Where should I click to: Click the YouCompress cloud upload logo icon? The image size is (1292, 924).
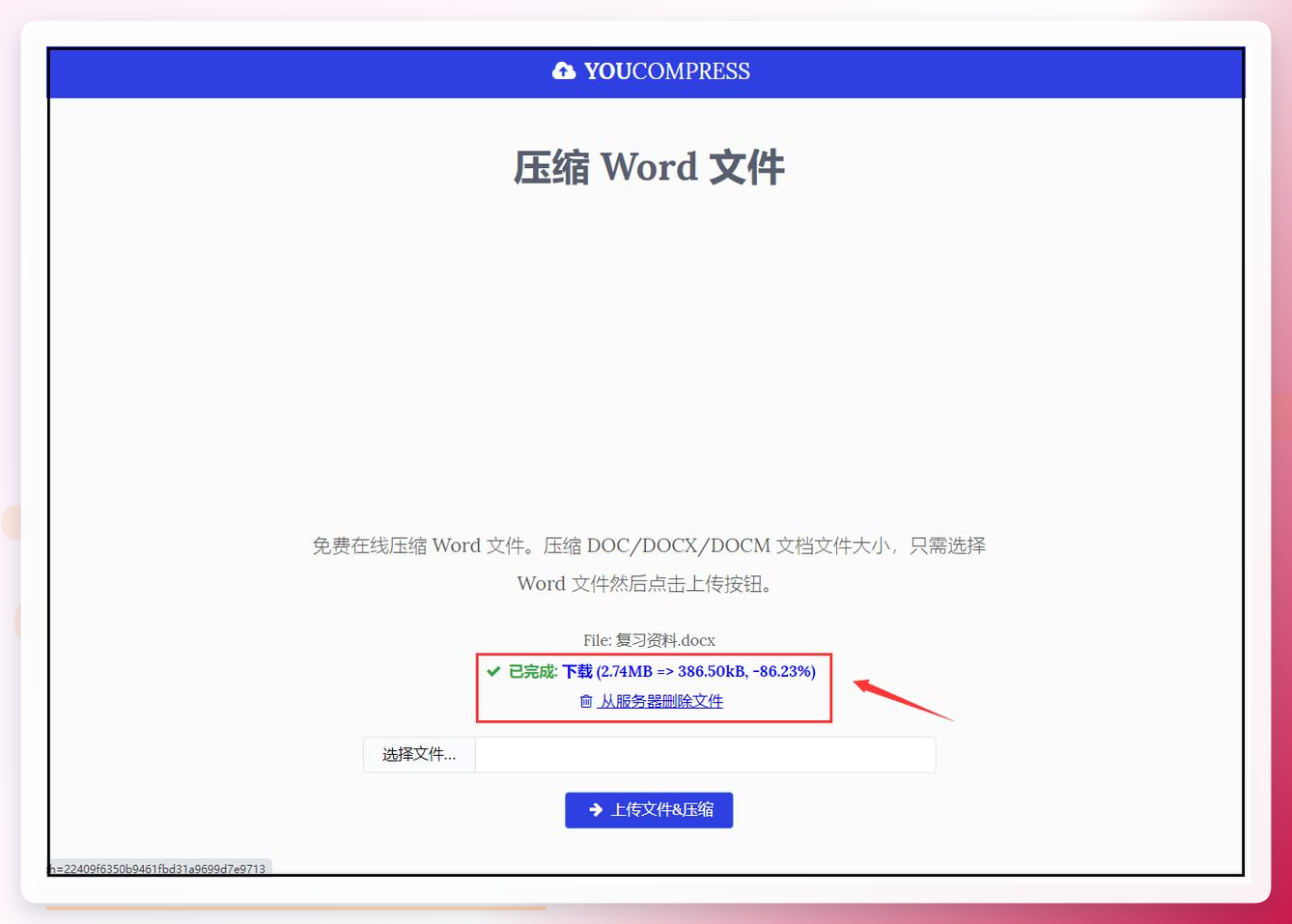pos(564,70)
